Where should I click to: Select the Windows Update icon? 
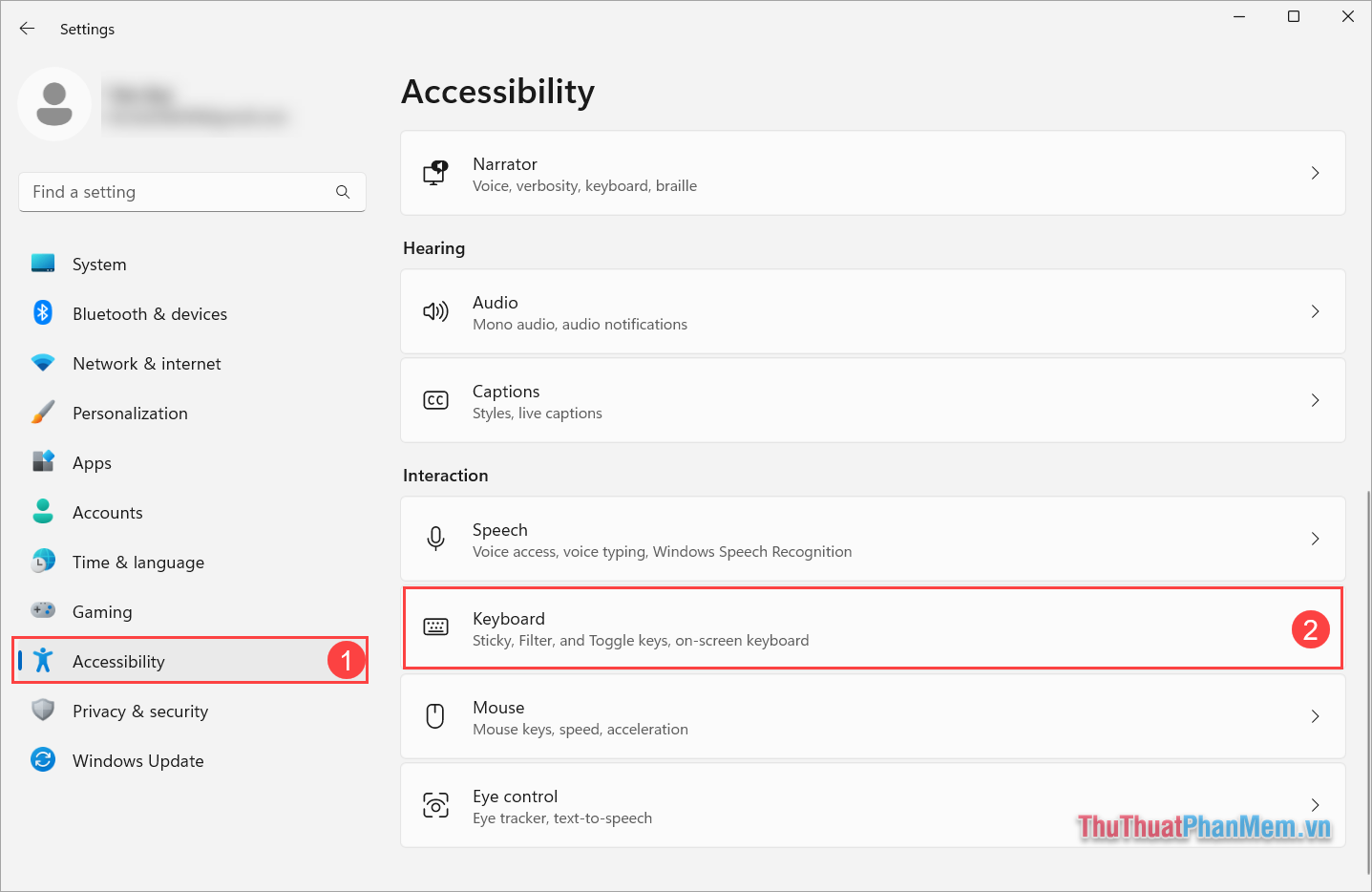43,760
